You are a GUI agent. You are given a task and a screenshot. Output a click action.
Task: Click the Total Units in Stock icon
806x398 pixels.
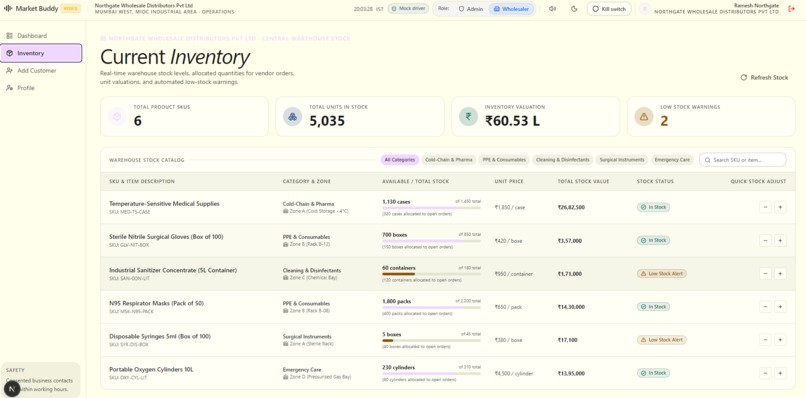click(x=292, y=117)
